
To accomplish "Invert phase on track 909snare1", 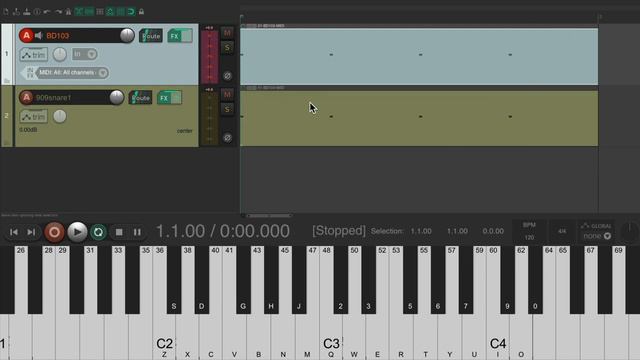I will (x=227, y=138).
